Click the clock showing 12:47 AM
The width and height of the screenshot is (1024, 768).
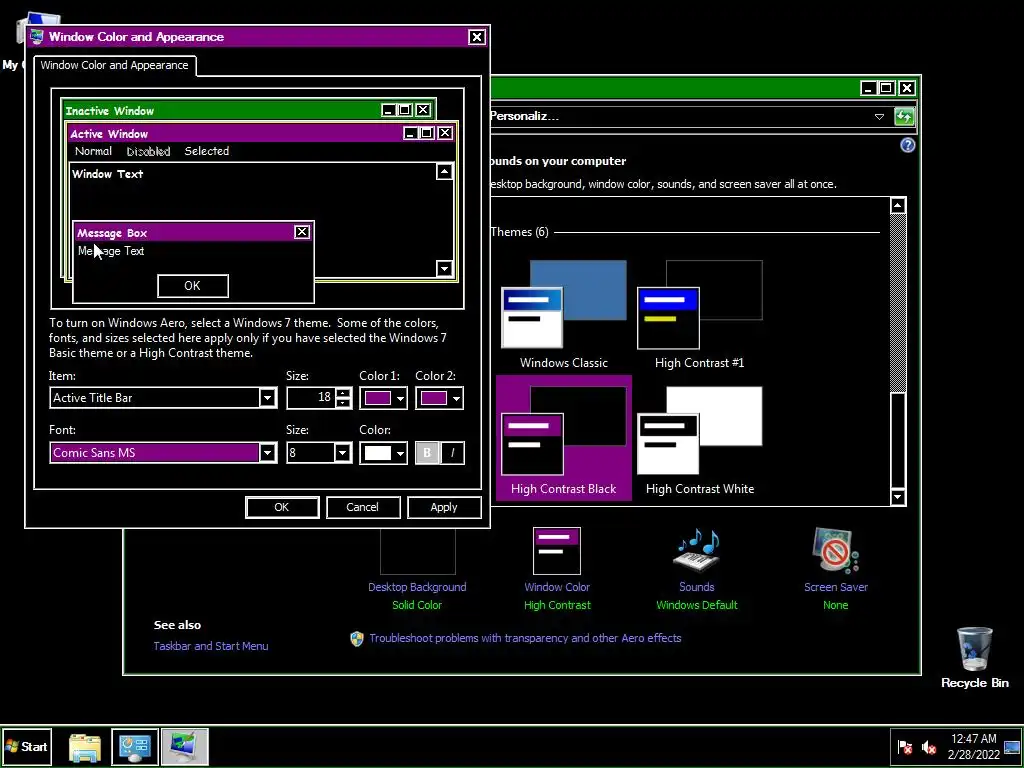(x=974, y=746)
